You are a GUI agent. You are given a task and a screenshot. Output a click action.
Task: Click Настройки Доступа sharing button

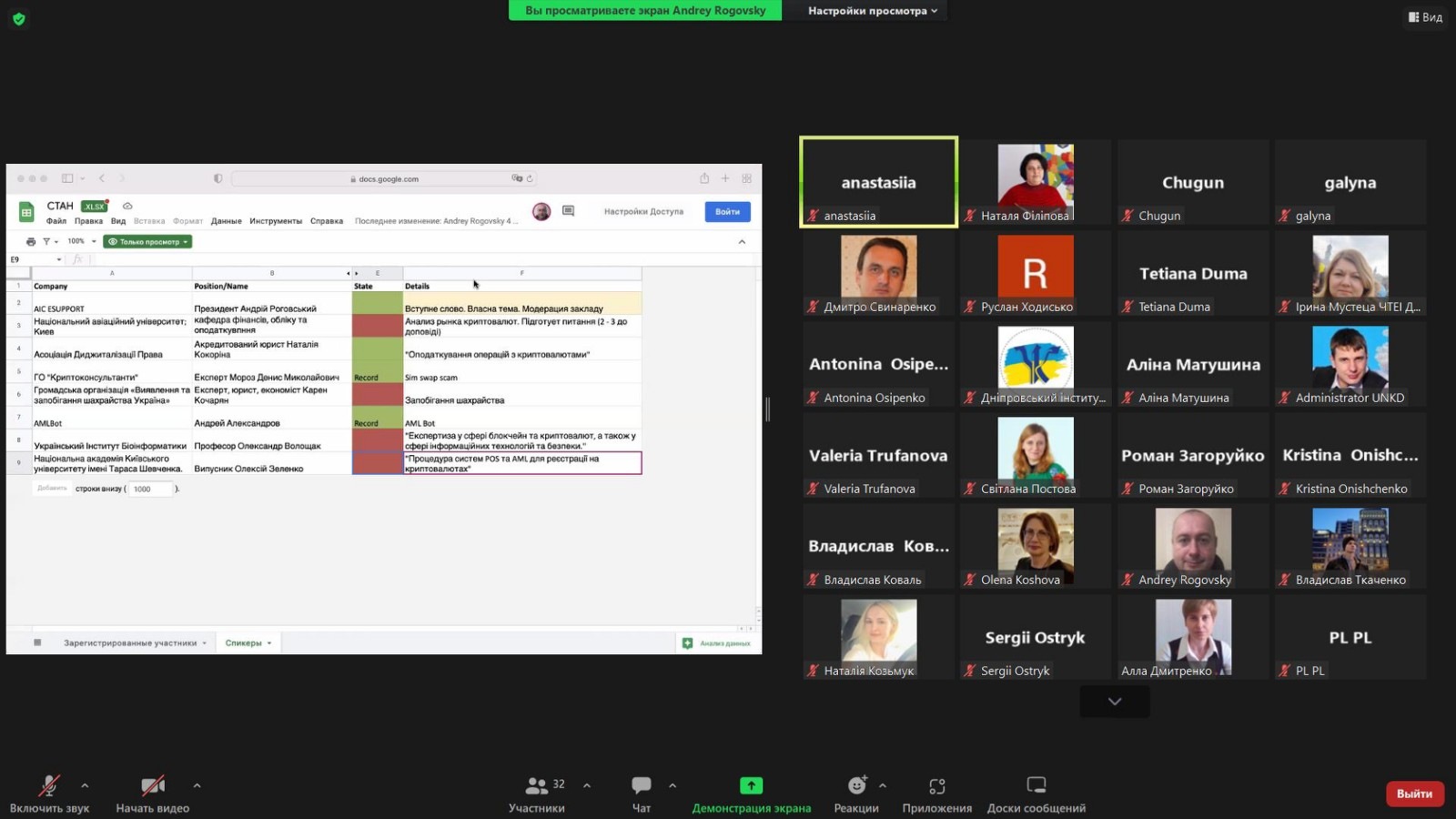643,211
